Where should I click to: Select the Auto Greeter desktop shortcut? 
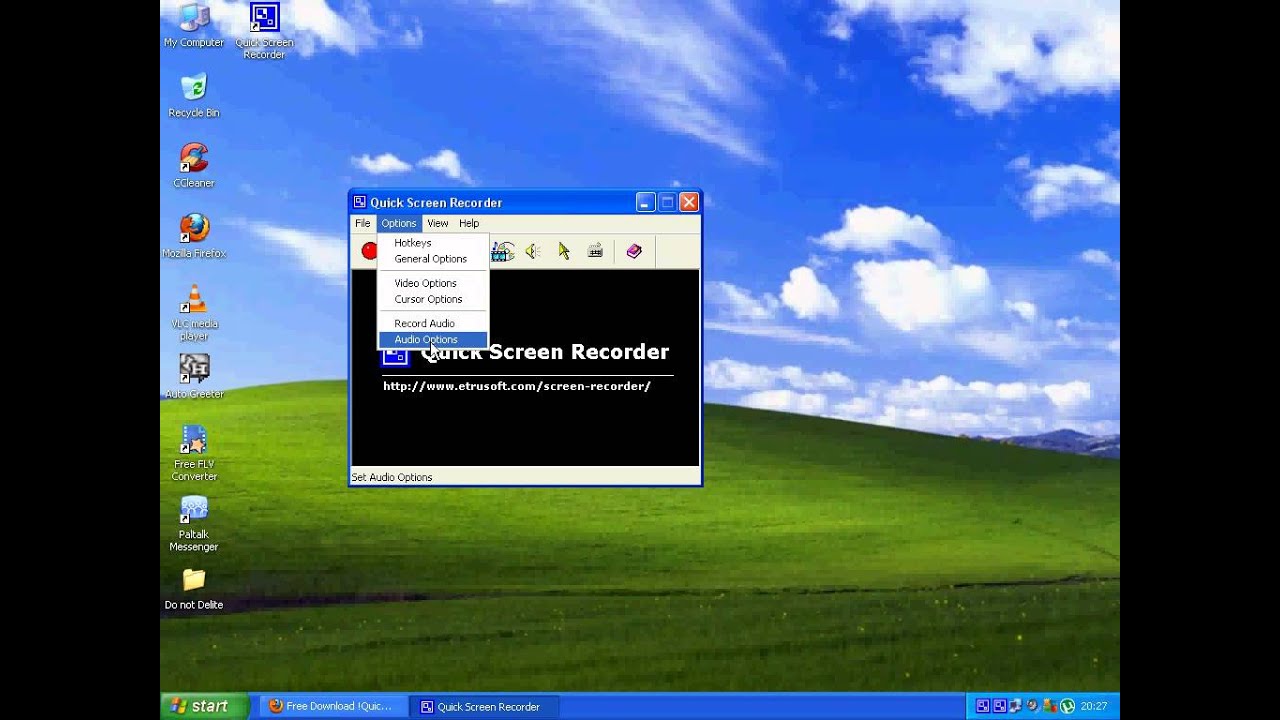tap(194, 377)
